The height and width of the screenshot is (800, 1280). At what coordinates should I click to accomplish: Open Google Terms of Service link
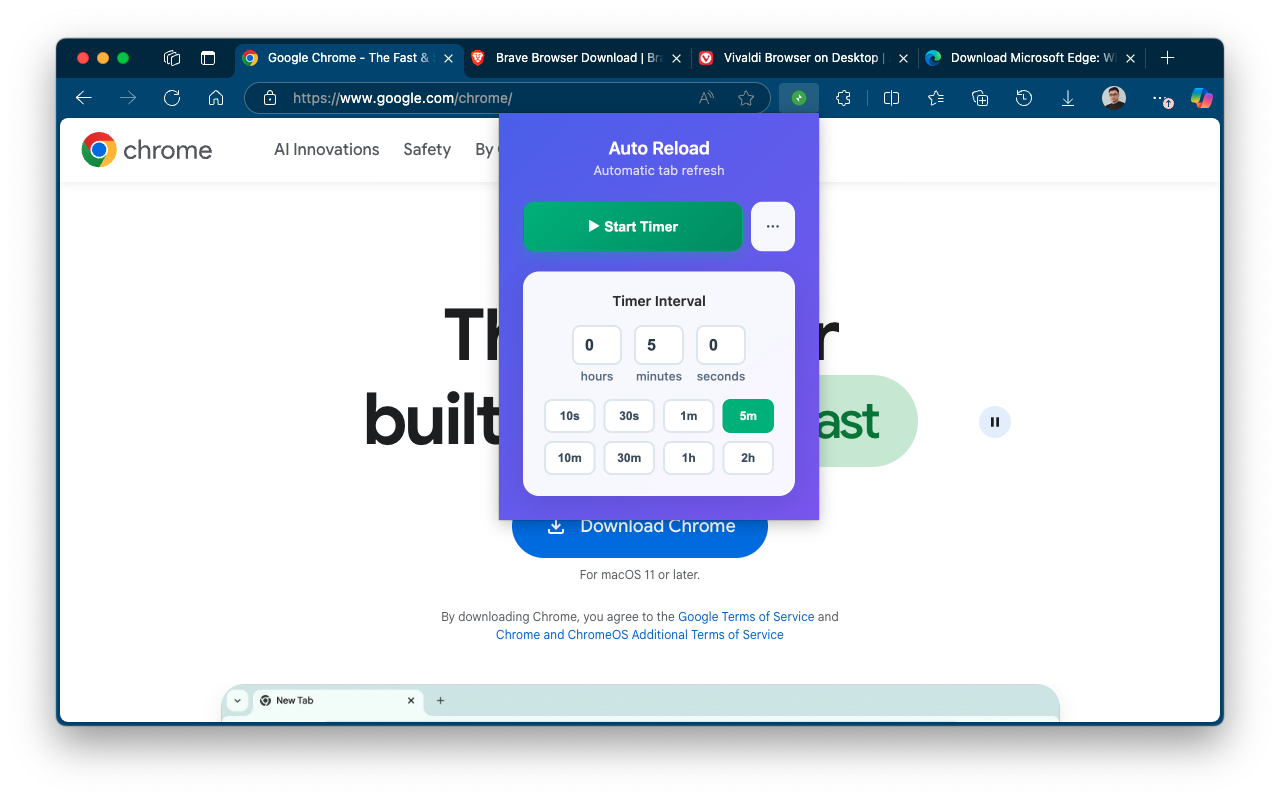coord(746,617)
